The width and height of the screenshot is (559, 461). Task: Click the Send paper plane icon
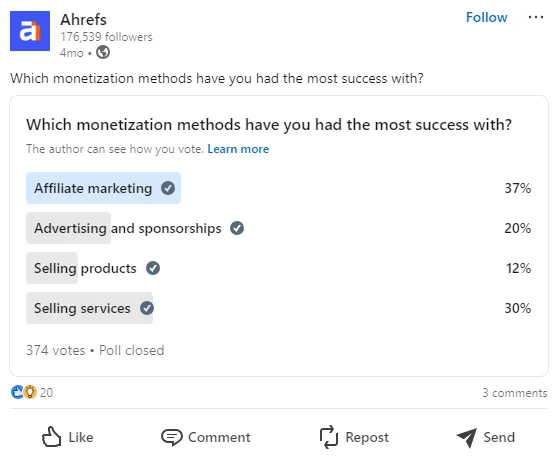point(467,437)
